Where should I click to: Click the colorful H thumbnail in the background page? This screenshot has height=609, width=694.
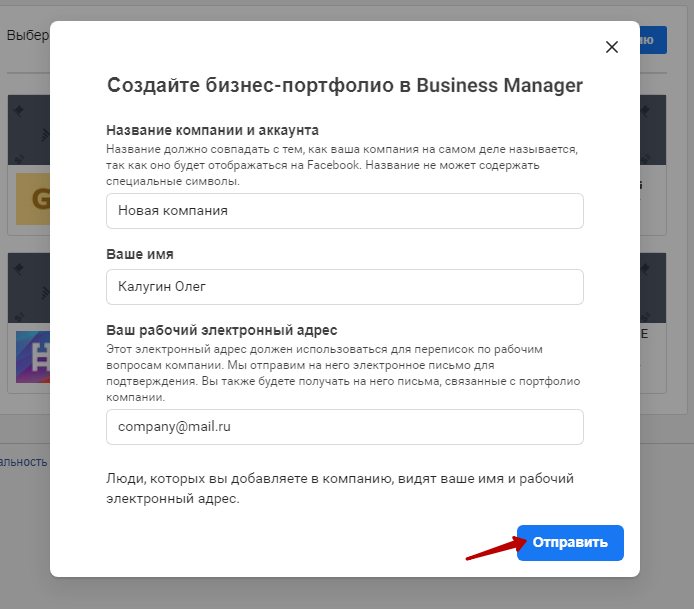[33, 357]
